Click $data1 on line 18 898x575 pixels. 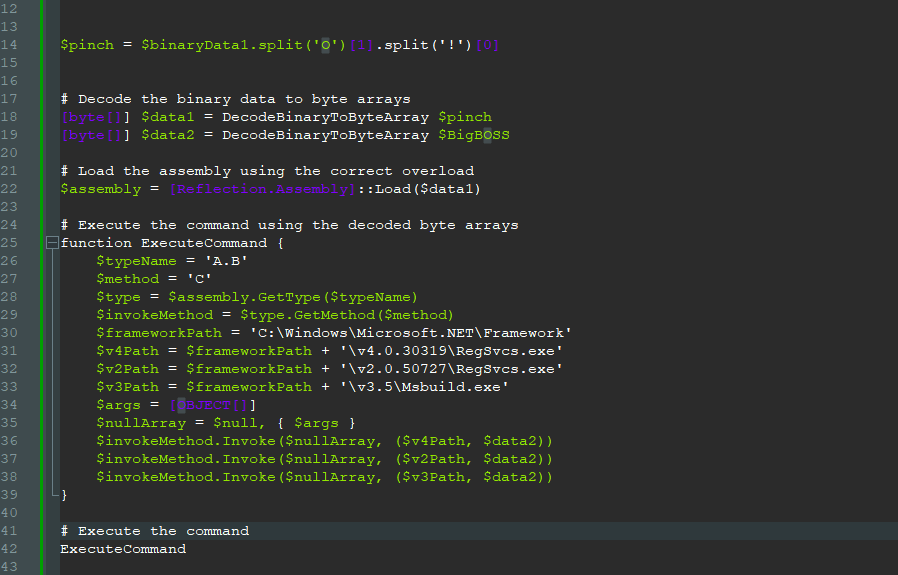pos(168,117)
